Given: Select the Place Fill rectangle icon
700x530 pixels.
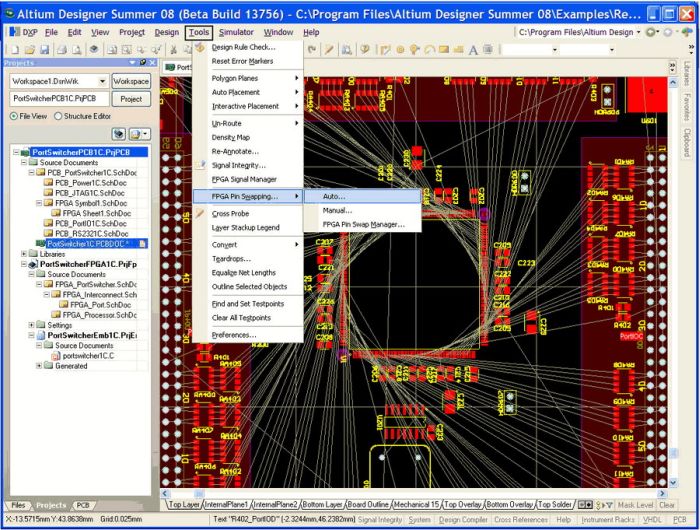Looking at the screenshot, I should coord(443,50).
